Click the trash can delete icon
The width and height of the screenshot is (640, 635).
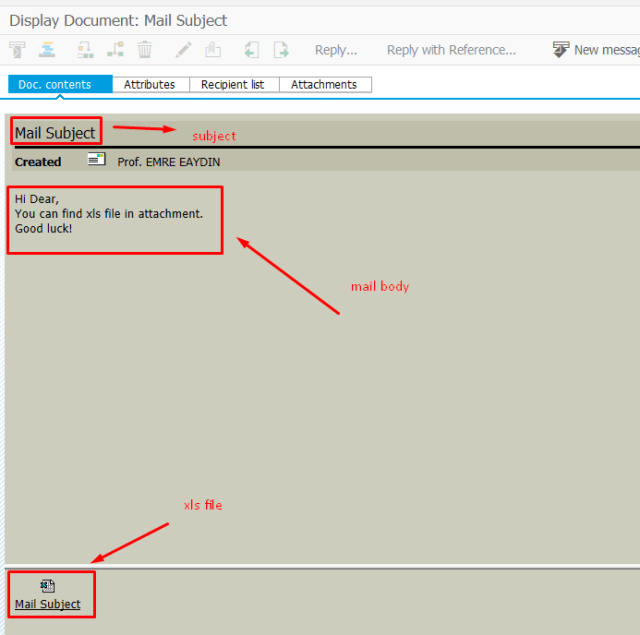(145, 50)
